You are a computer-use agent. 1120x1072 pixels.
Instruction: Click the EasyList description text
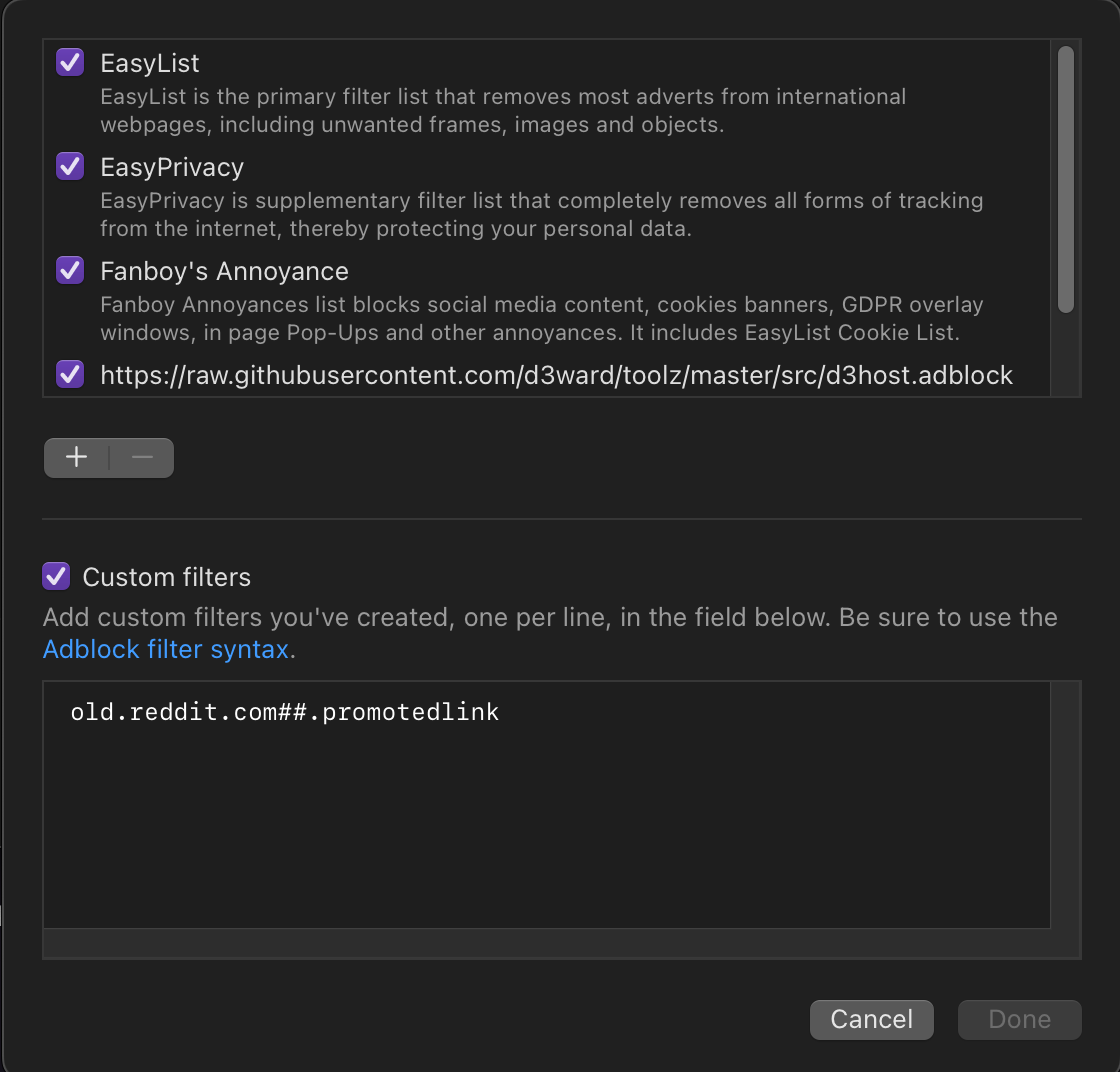coord(503,111)
